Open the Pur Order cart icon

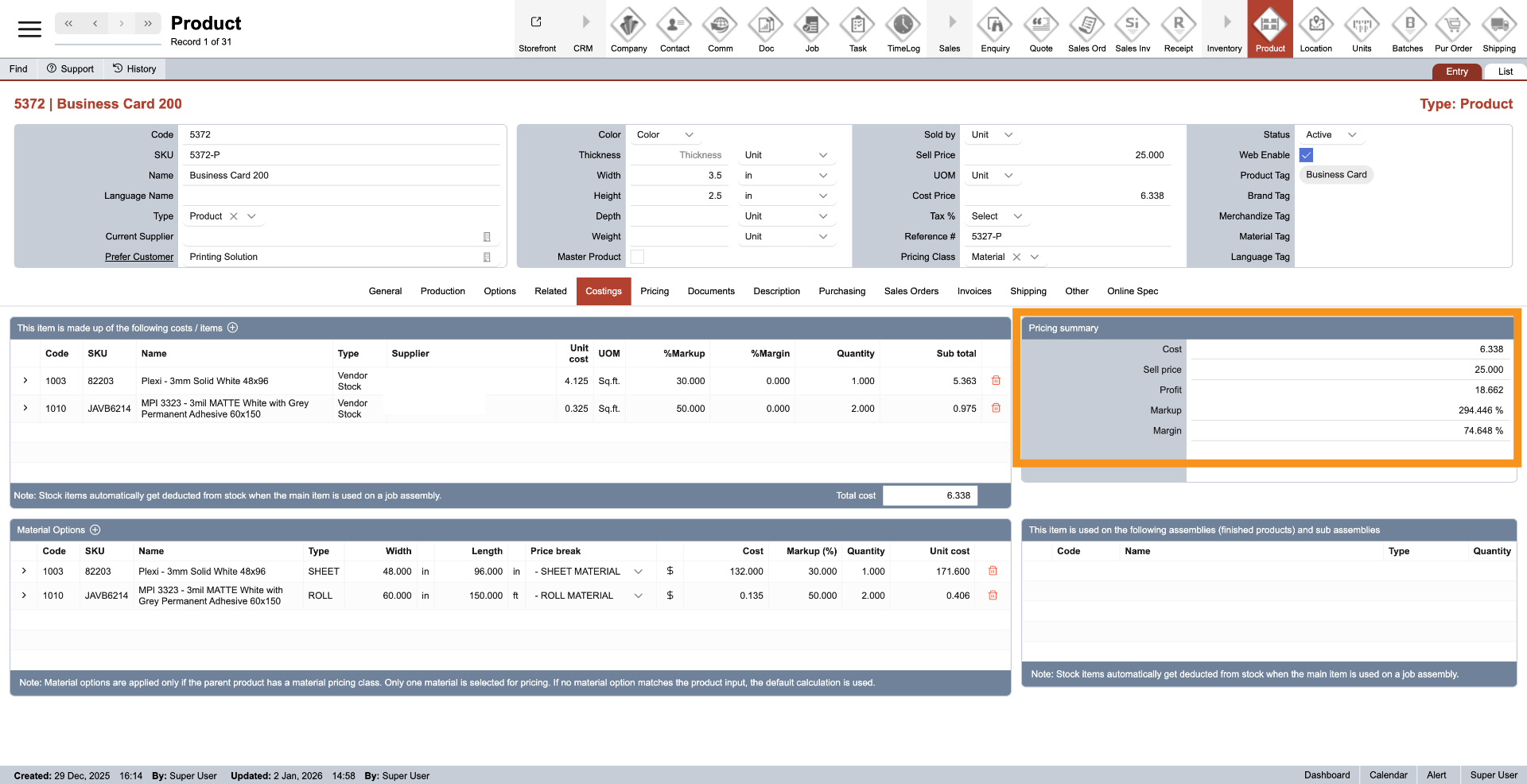[1452, 26]
